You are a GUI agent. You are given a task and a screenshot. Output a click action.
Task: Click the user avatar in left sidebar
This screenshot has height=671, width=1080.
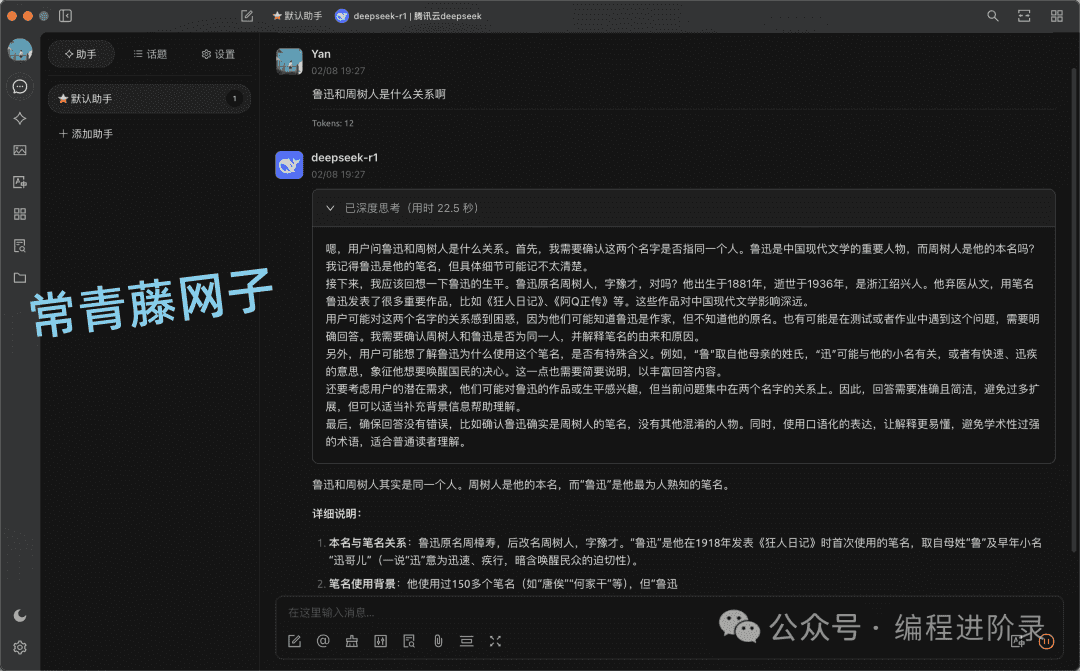point(20,50)
